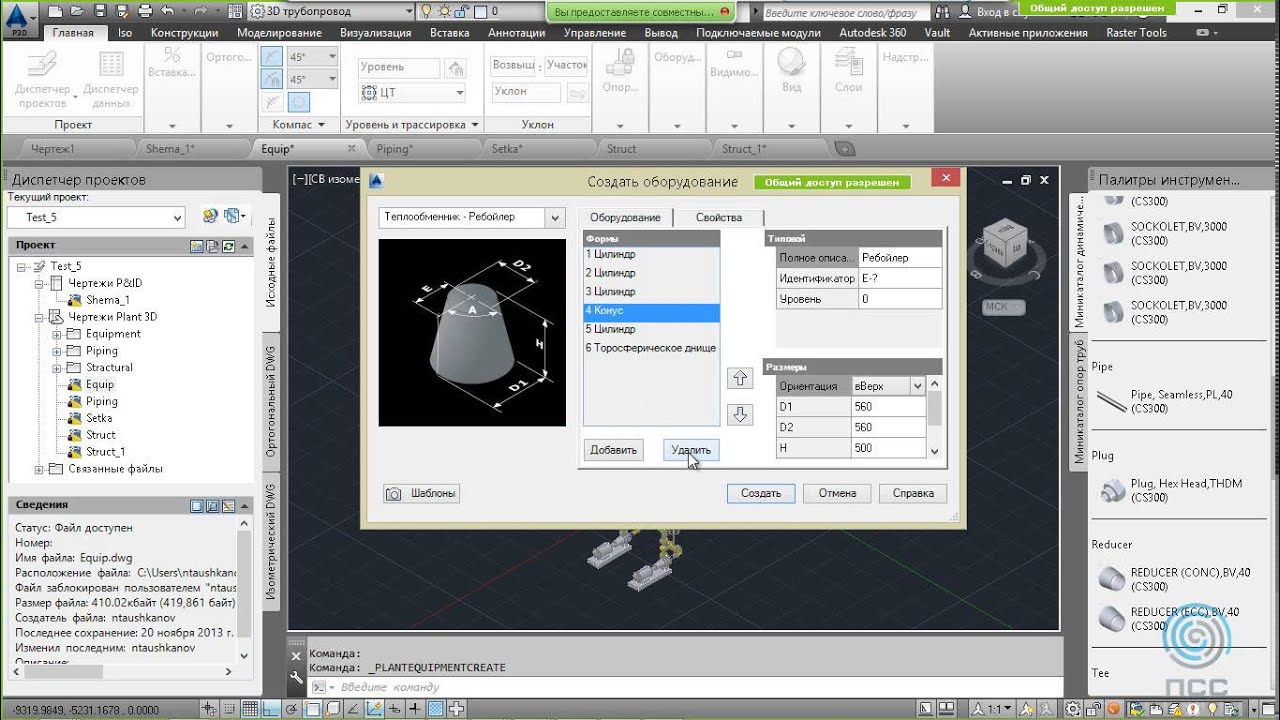Toggle the first compass snap button in Компас panel

(x=273, y=57)
